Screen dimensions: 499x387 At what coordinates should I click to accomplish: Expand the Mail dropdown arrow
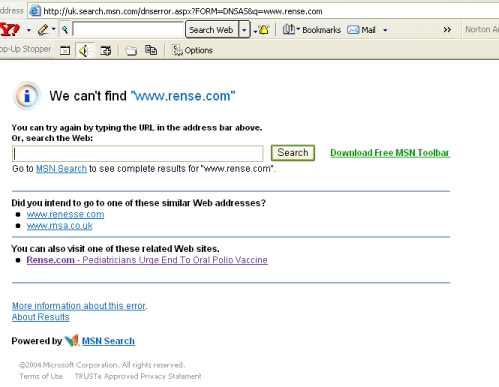(x=385, y=30)
